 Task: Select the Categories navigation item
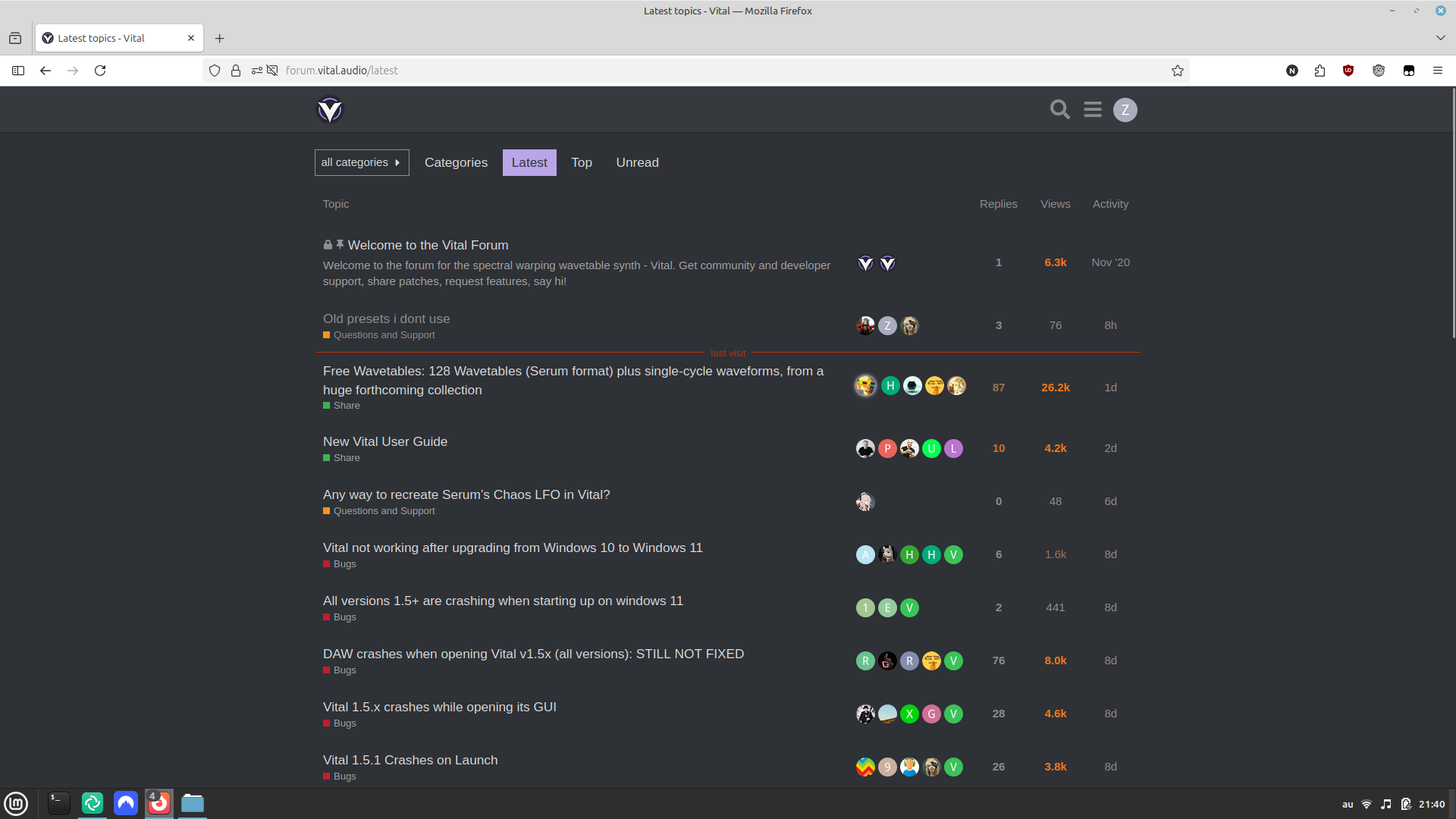pyautogui.click(x=456, y=162)
